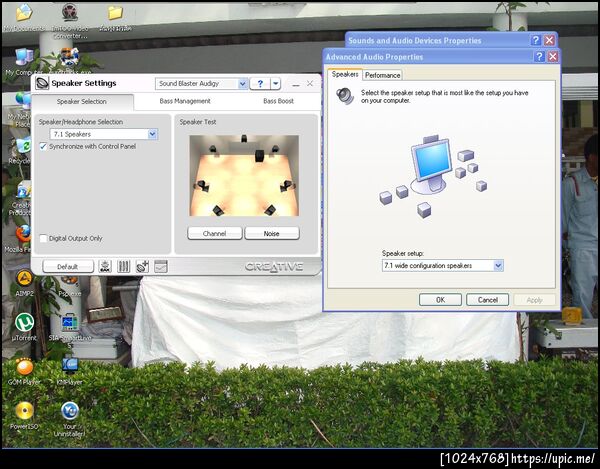Screen dimensions: 600x469
Task: Click the Default button in Speaker Settings
Action: 68,267
